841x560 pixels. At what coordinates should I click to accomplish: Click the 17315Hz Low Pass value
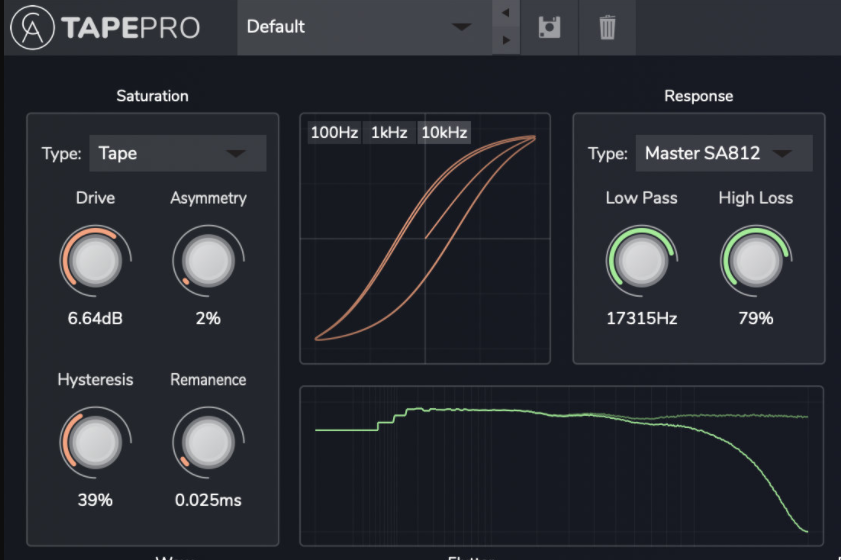[641, 318]
